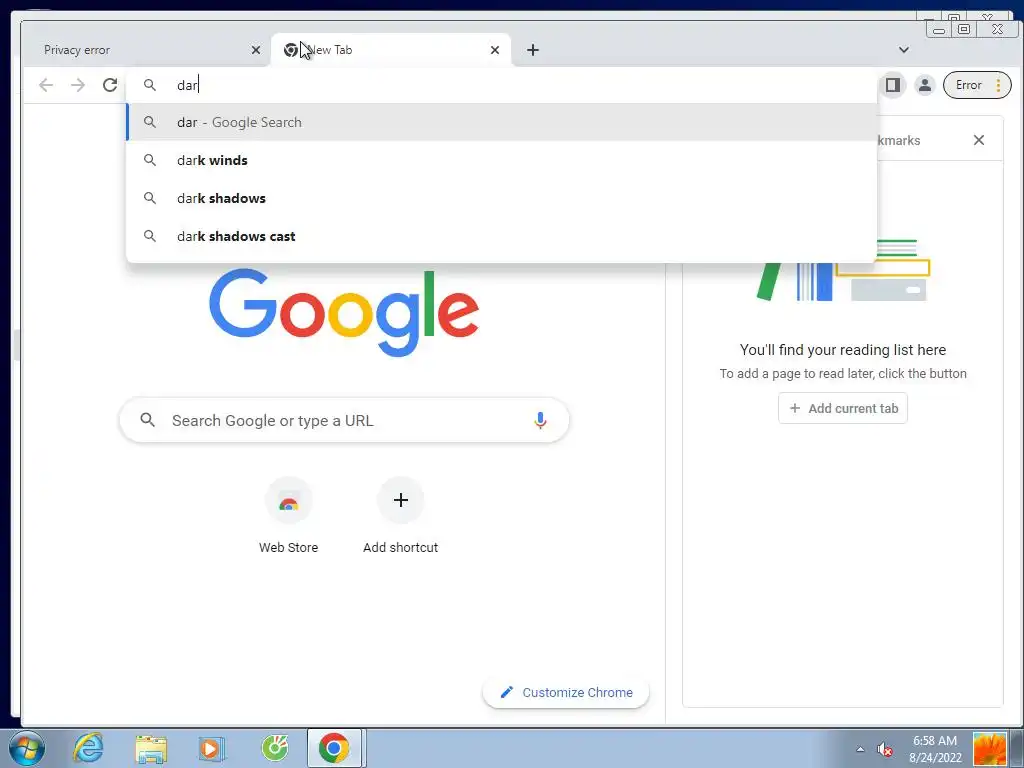Open Windows Explorer from the taskbar
1024x768 pixels.
point(151,748)
